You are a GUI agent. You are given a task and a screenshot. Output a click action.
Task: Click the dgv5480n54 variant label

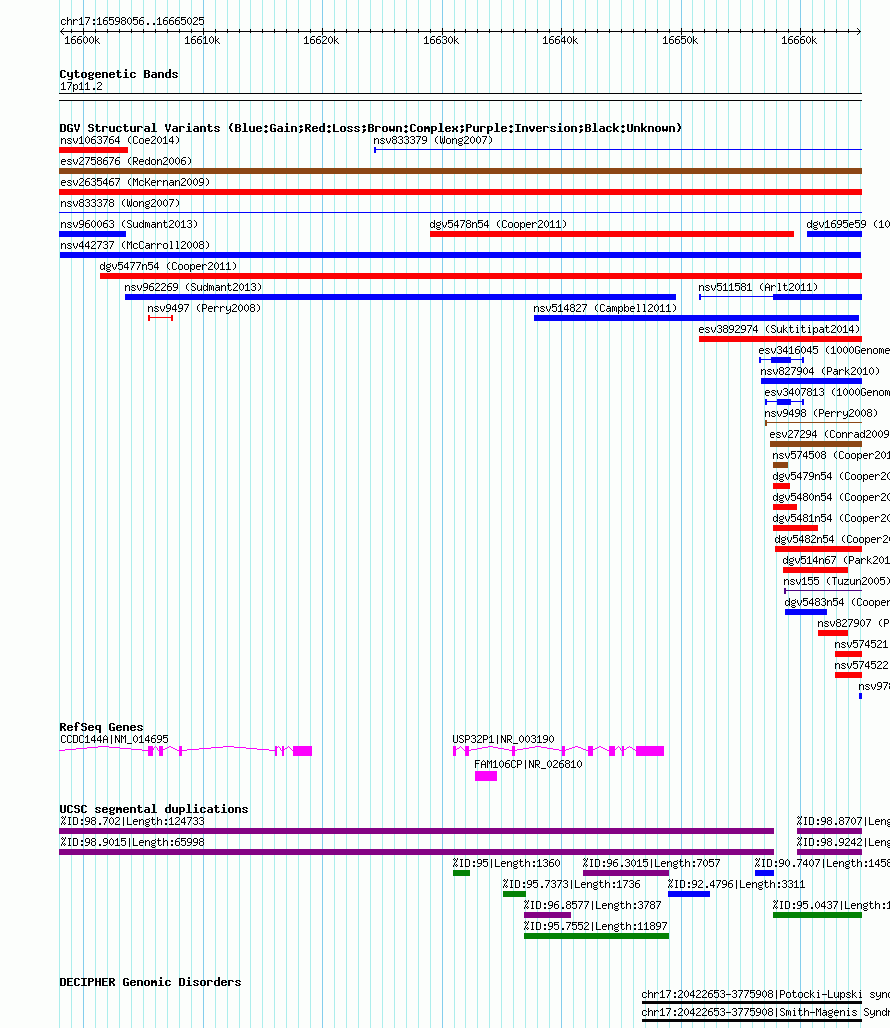tap(831, 497)
